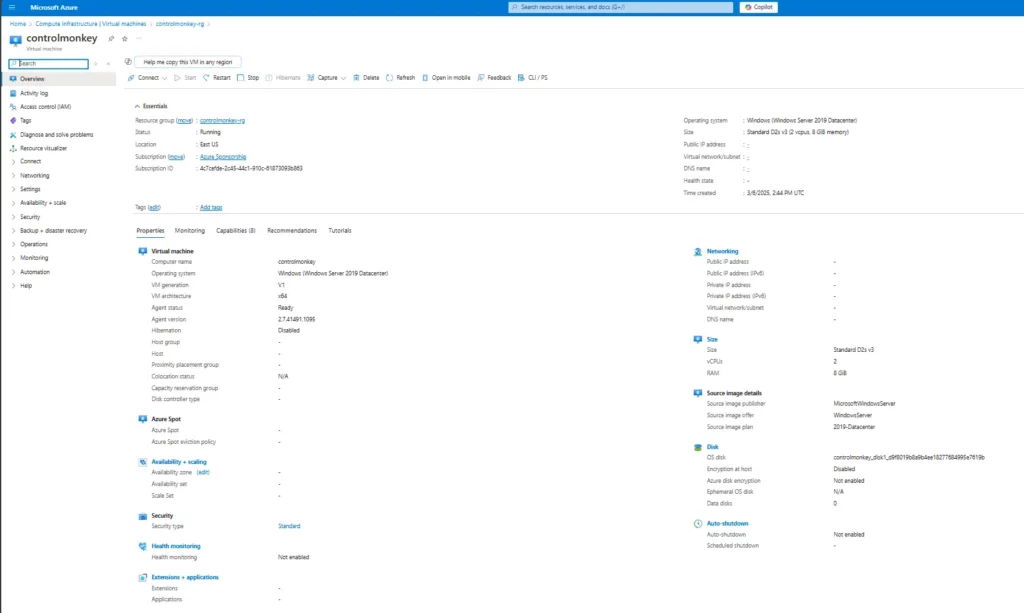1024x613 pixels.
Task: Select the Properties tab
Action: coord(150,230)
